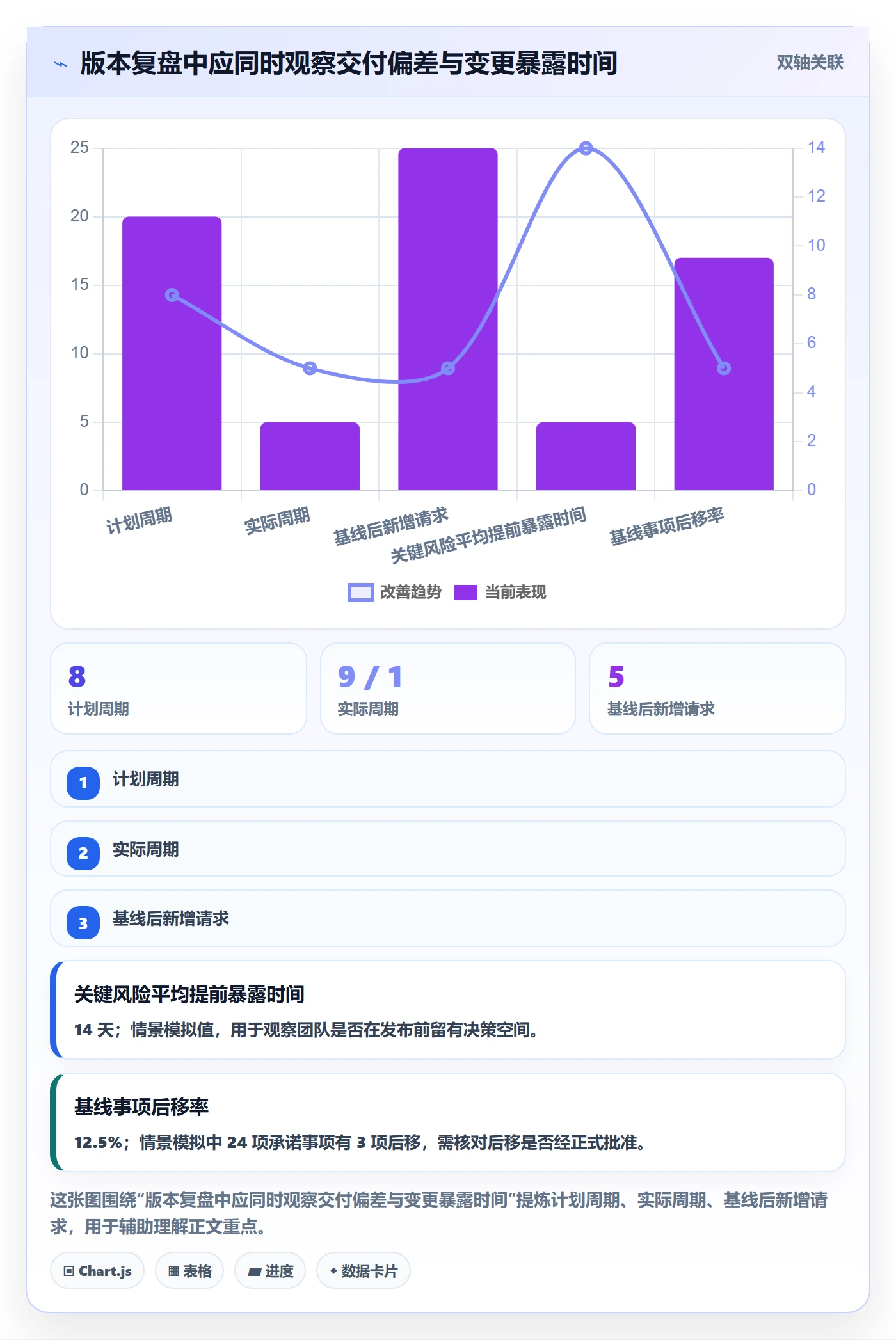Select the stat card showing 8 计划周期

pos(179,689)
